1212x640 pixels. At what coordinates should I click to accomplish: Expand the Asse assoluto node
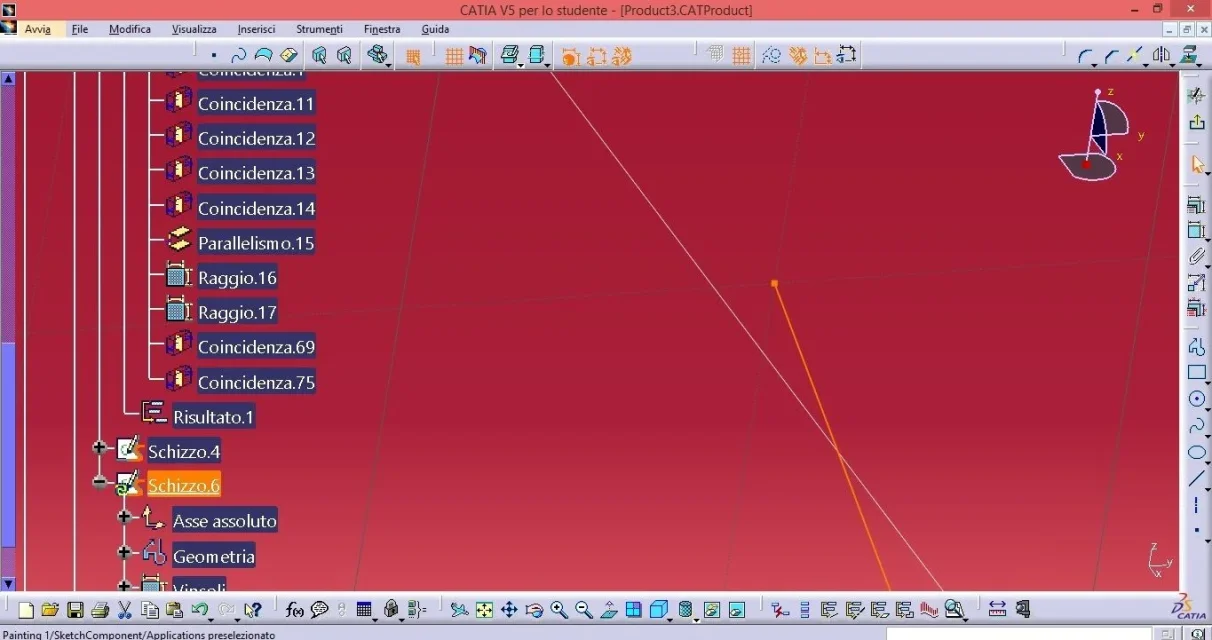click(x=124, y=517)
